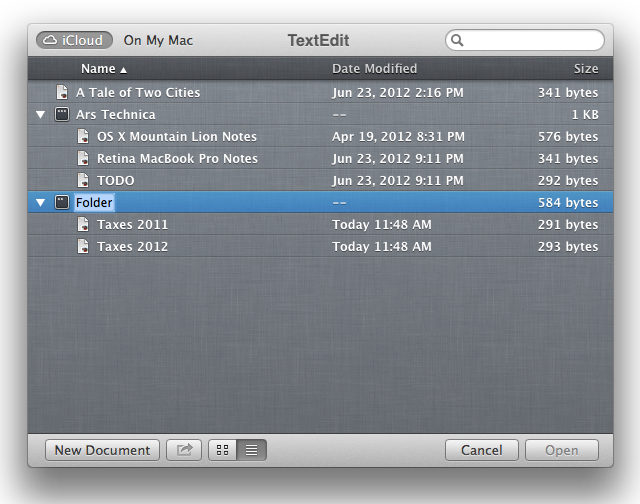Click the 291 bytes size value
The image size is (640, 504).
568,225
